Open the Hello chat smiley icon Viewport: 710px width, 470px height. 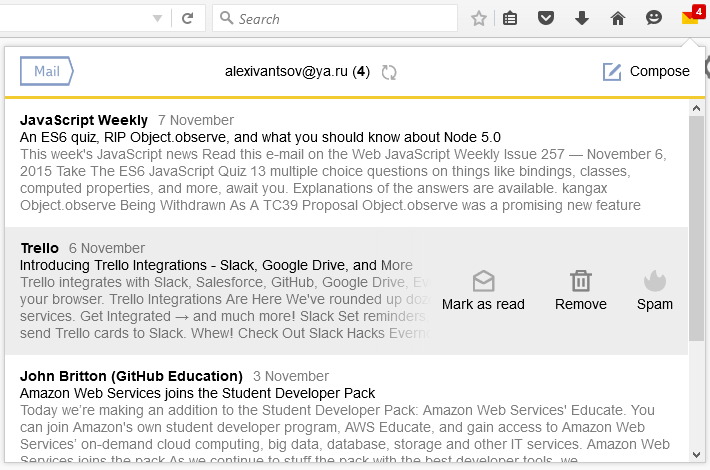tap(653, 18)
